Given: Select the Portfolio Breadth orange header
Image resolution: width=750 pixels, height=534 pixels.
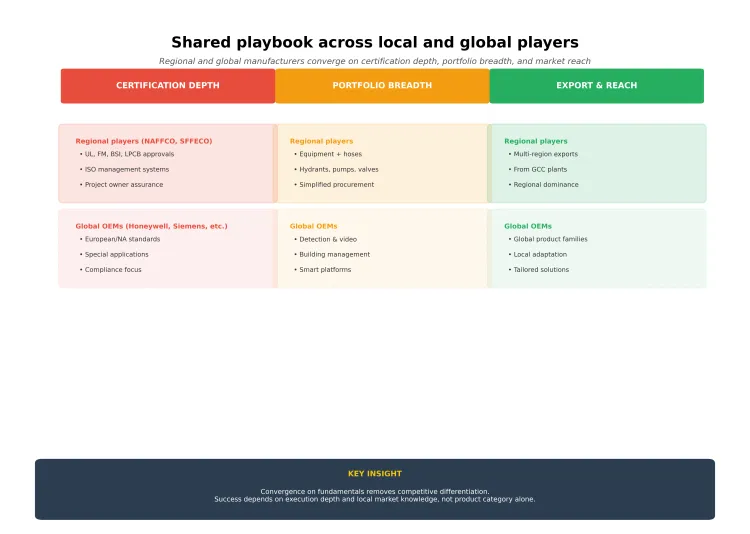Looking at the screenshot, I should [382, 86].
